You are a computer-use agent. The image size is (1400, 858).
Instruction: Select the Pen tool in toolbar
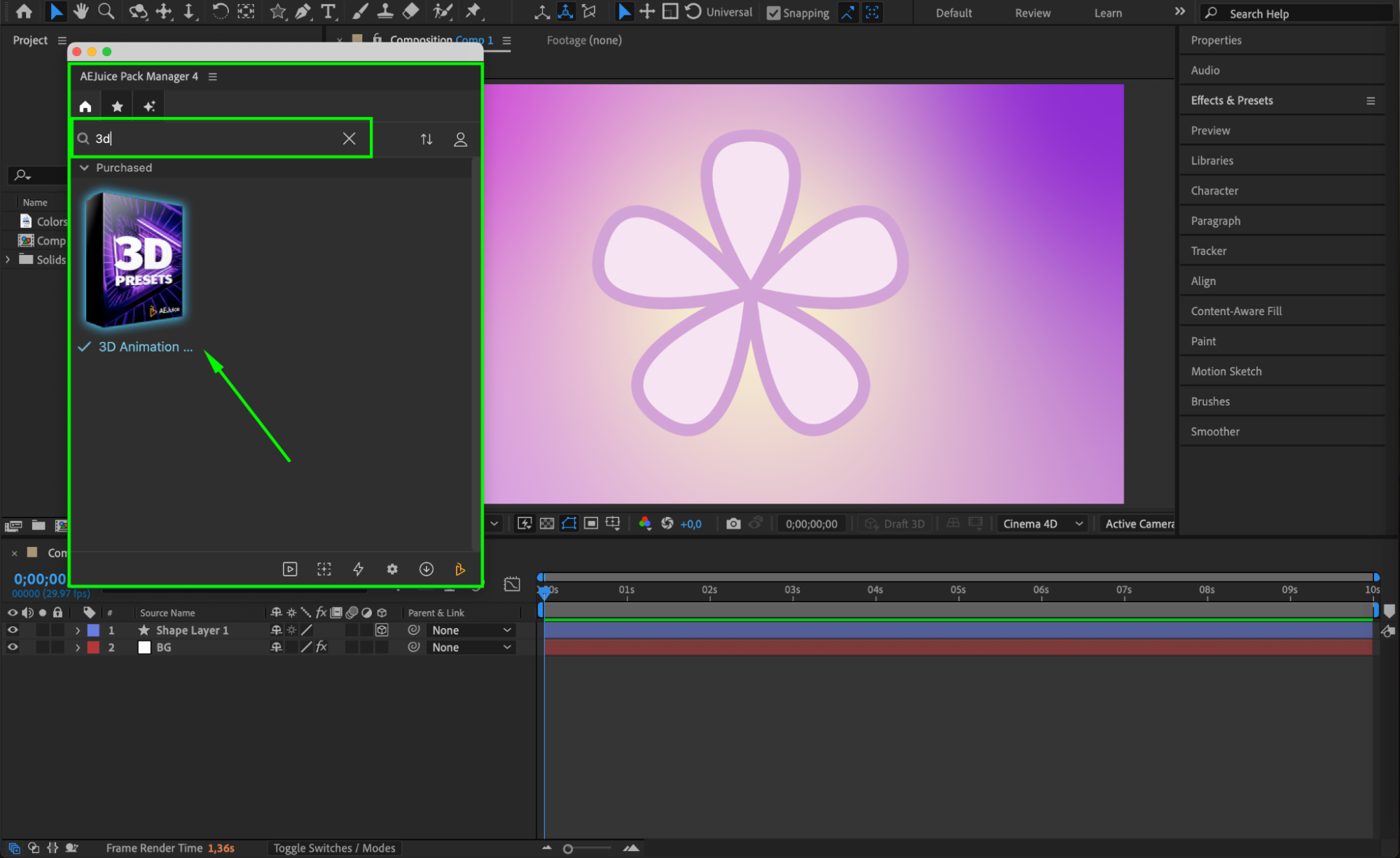click(303, 11)
